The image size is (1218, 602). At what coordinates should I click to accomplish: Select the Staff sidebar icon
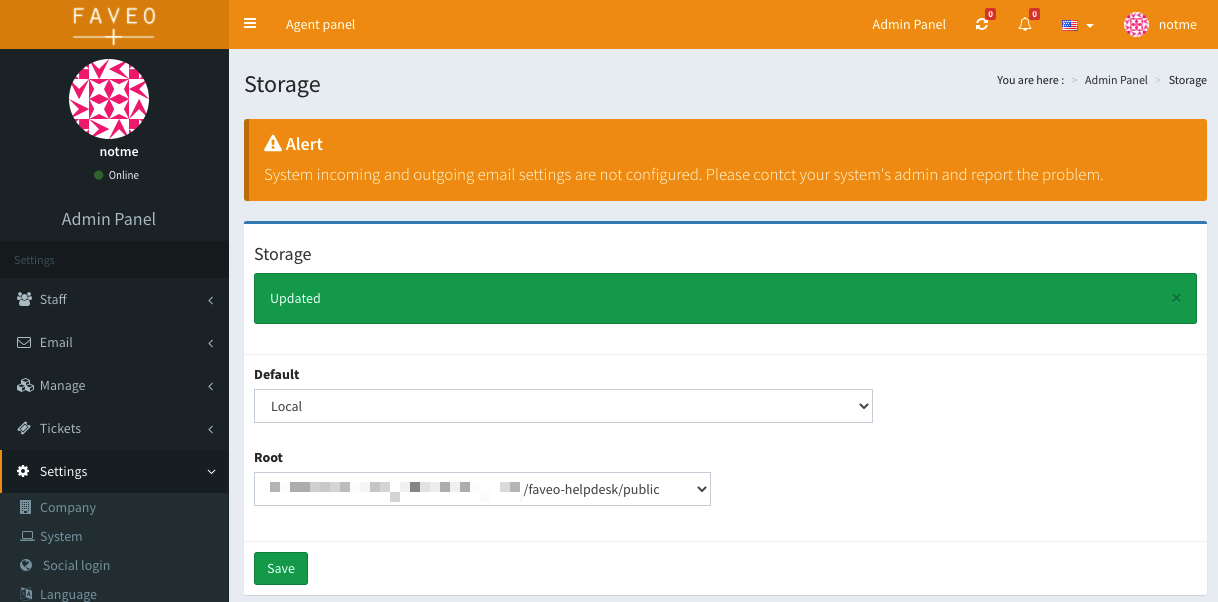click(x=24, y=299)
